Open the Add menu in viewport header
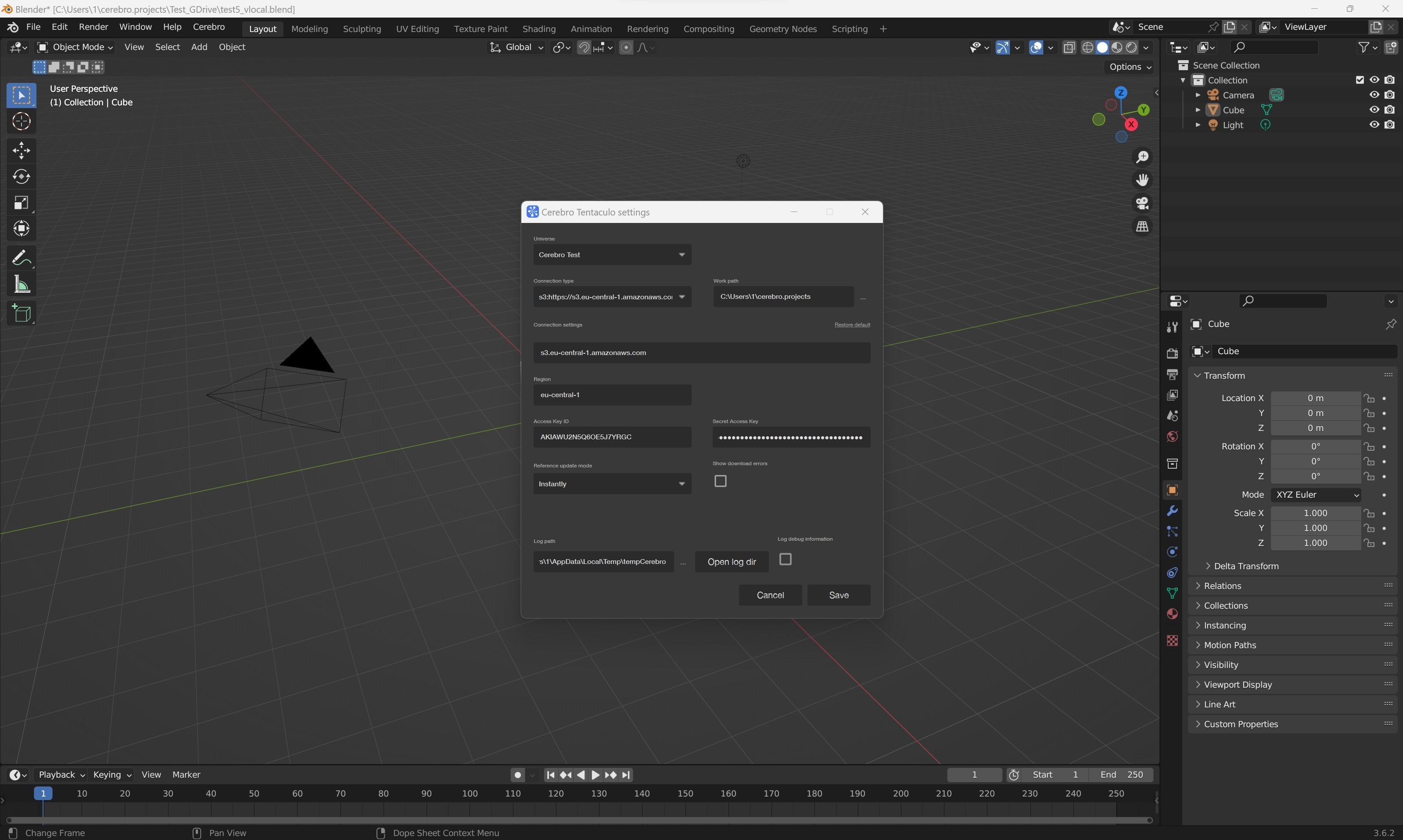The image size is (1403, 840). [x=199, y=47]
